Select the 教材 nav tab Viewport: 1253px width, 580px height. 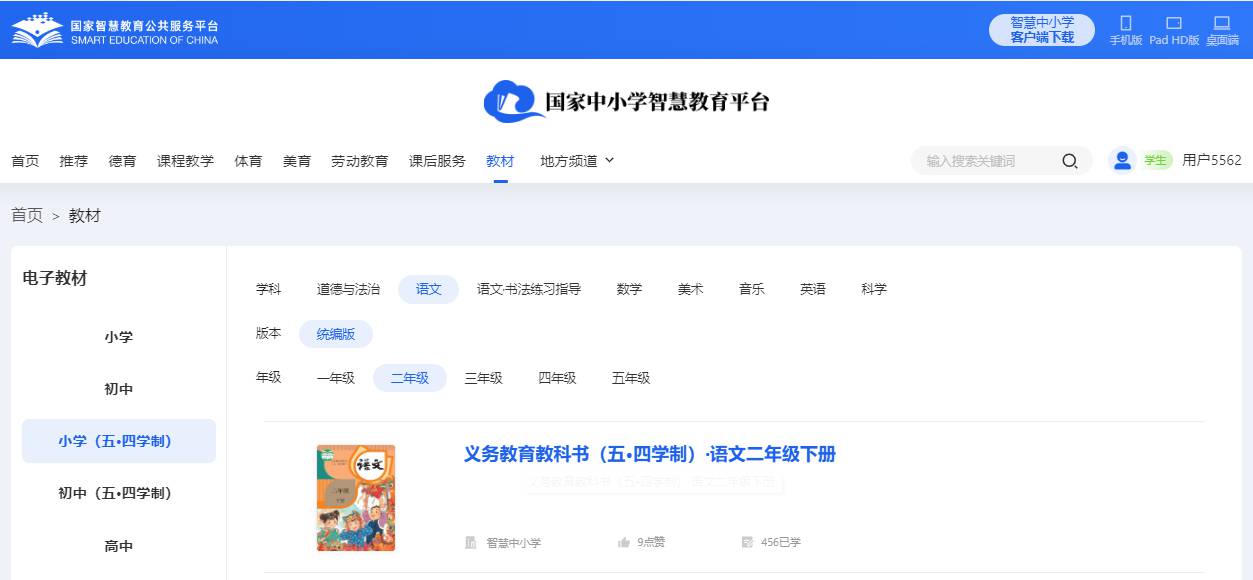(x=500, y=161)
